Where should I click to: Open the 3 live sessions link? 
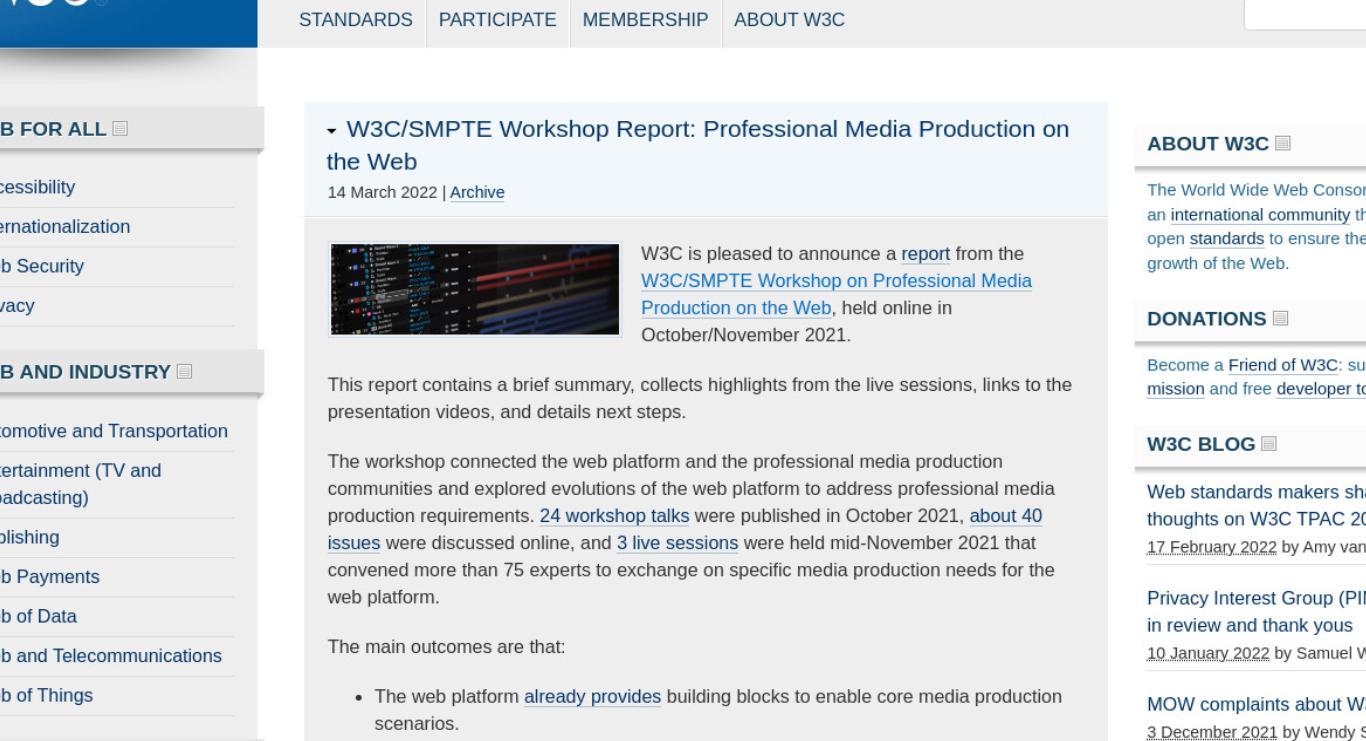click(x=677, y=543)
